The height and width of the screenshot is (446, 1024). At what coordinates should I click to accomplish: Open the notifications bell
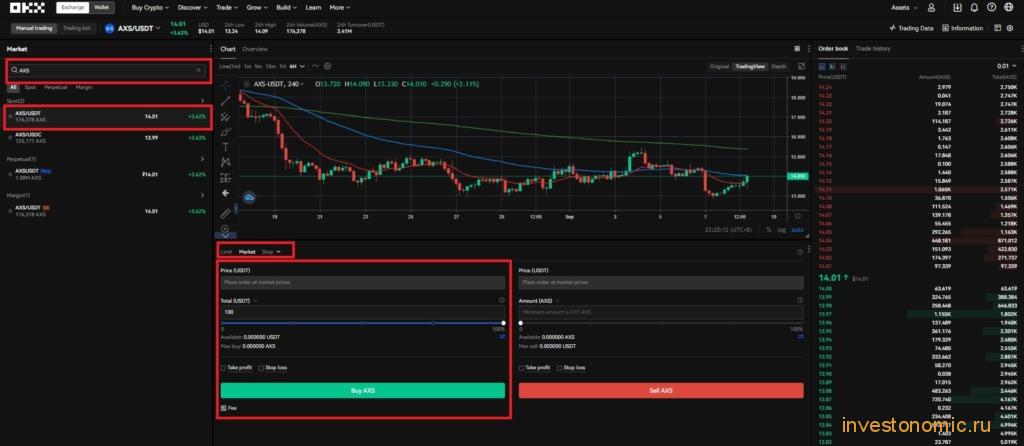click(974, 8)
